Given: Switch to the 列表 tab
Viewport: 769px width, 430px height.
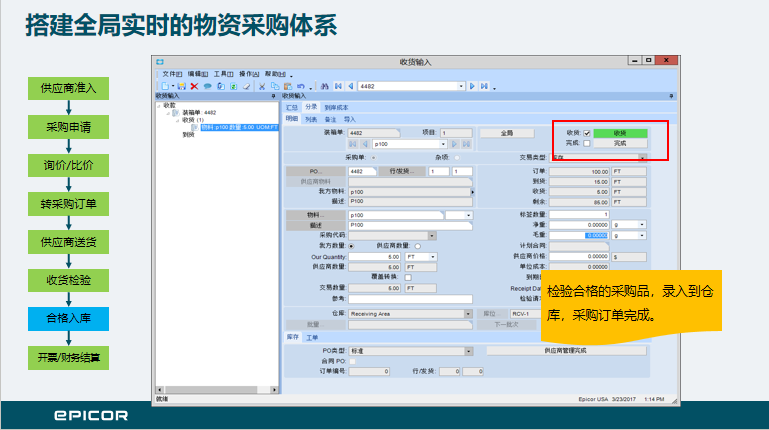Looking at the screenshot, I should tap(311, 120).
